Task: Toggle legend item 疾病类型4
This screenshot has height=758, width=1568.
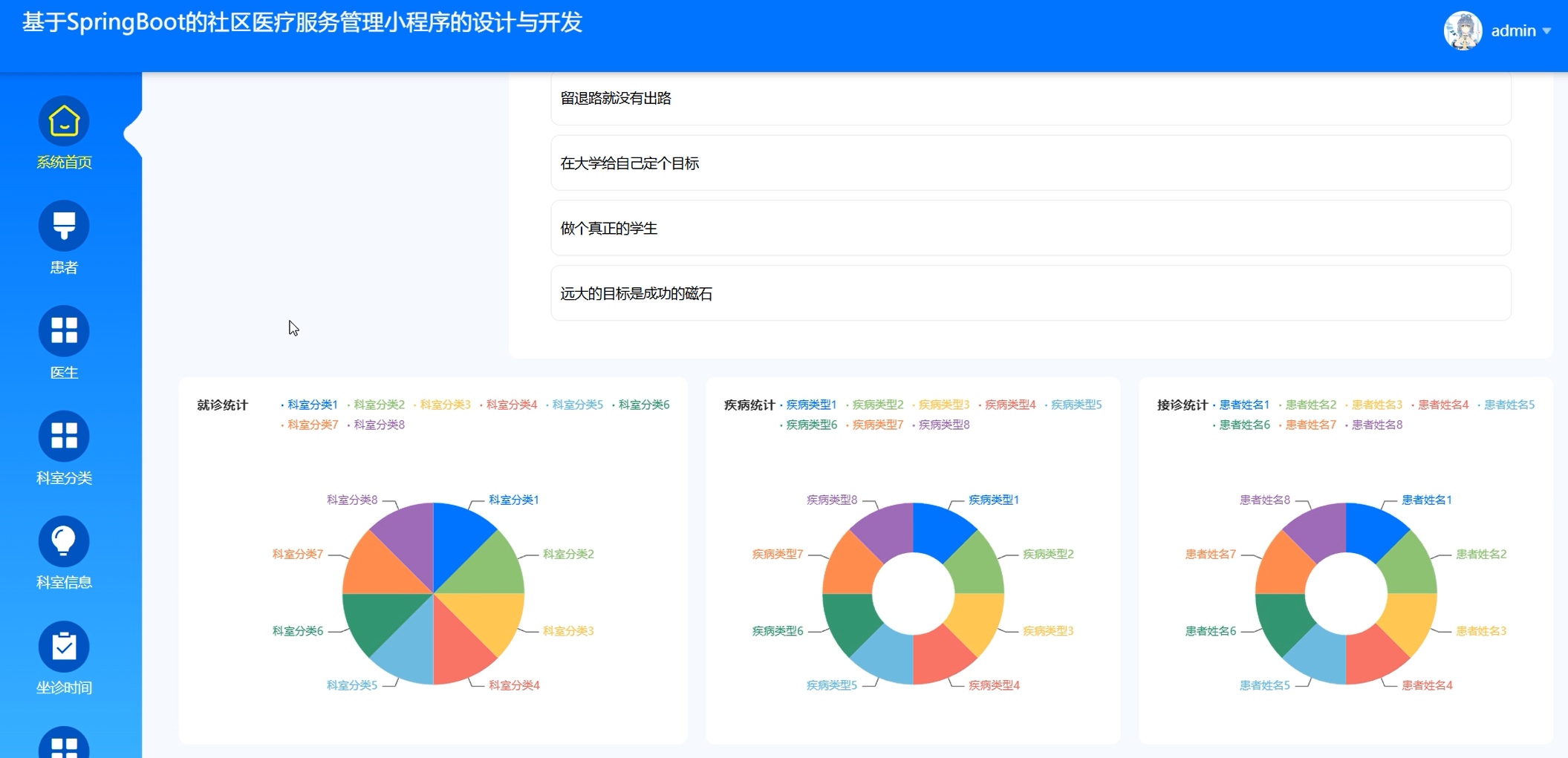Action: 1006,405
